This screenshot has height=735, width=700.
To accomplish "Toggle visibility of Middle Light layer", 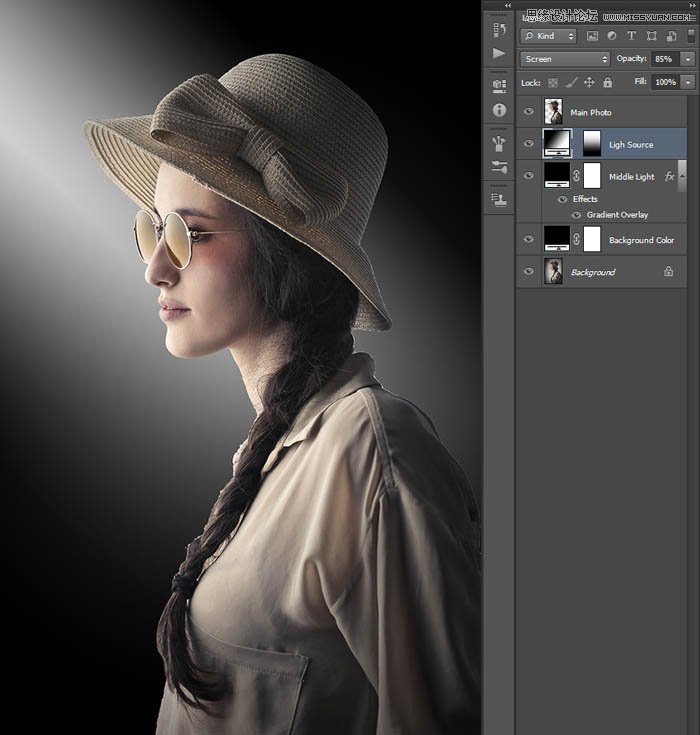I will (529, 176).
